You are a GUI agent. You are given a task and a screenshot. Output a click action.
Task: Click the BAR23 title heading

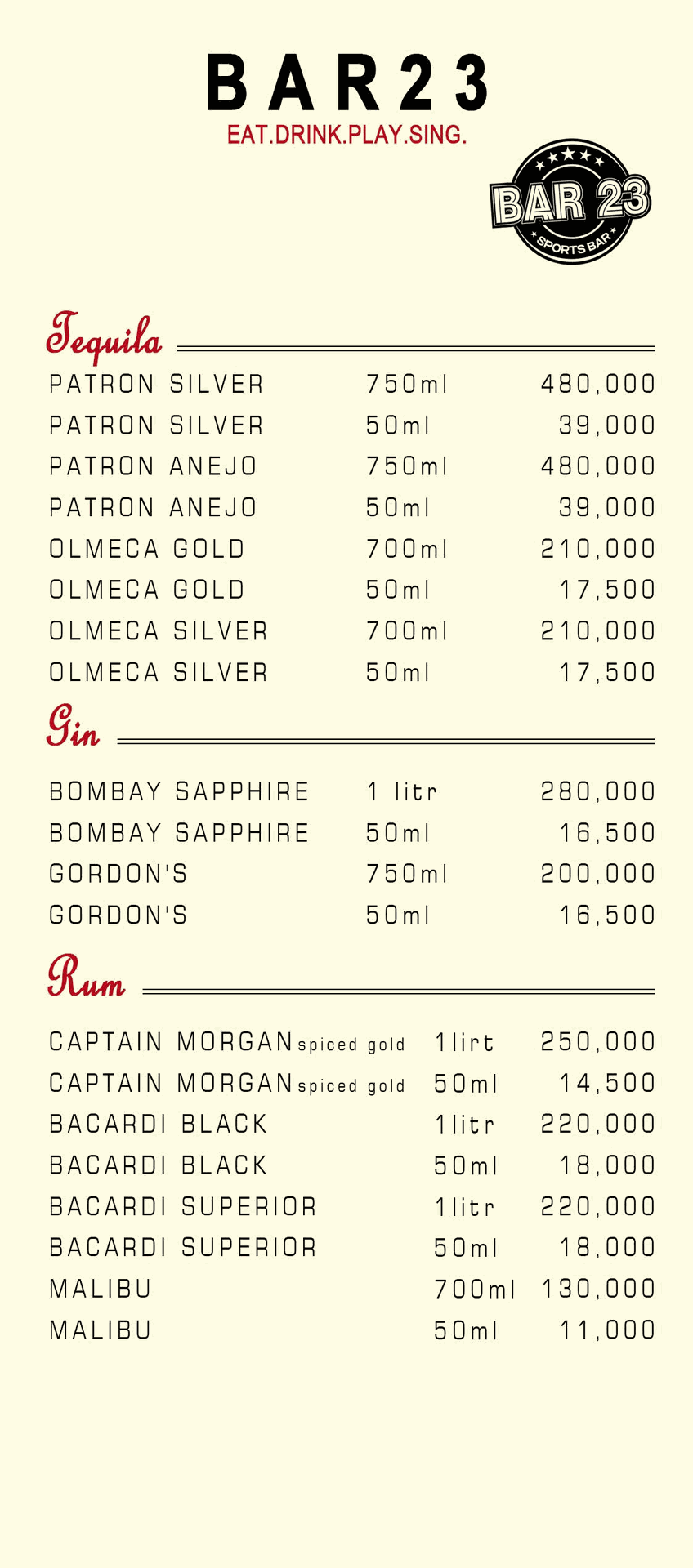(x=347, y=82)
